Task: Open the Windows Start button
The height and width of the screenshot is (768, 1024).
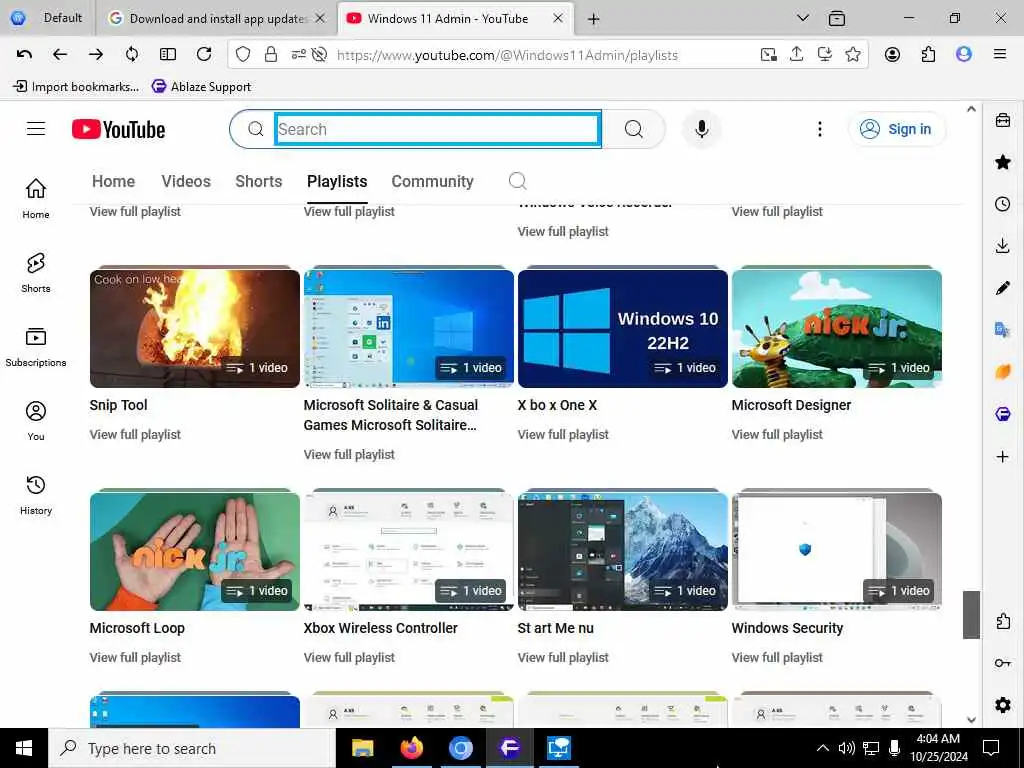Action: [x=24, y=748]
